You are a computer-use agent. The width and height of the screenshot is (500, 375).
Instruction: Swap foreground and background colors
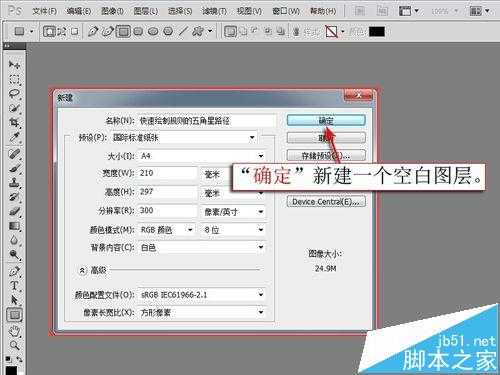19,359
